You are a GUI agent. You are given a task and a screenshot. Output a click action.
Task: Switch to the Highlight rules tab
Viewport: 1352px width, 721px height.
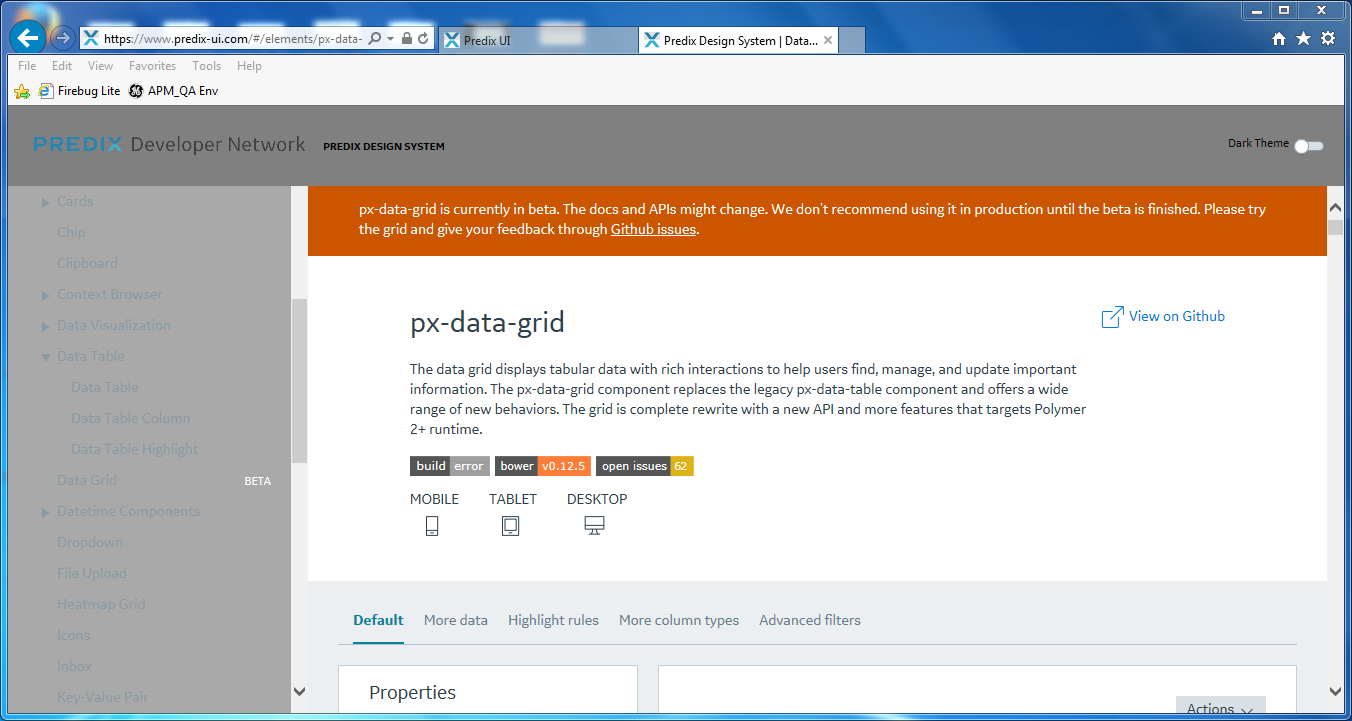553,620
